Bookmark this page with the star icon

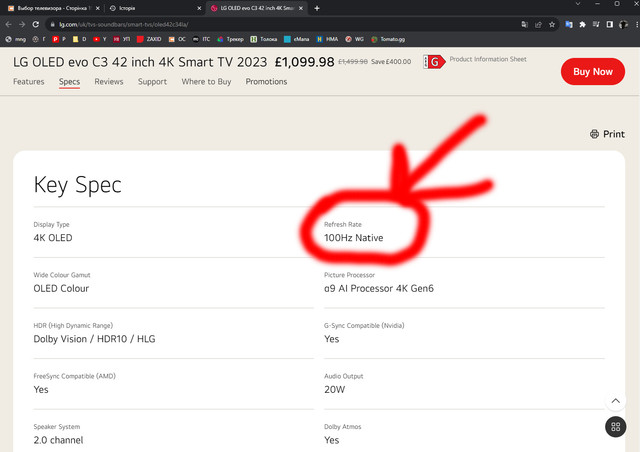pos(552,24)
